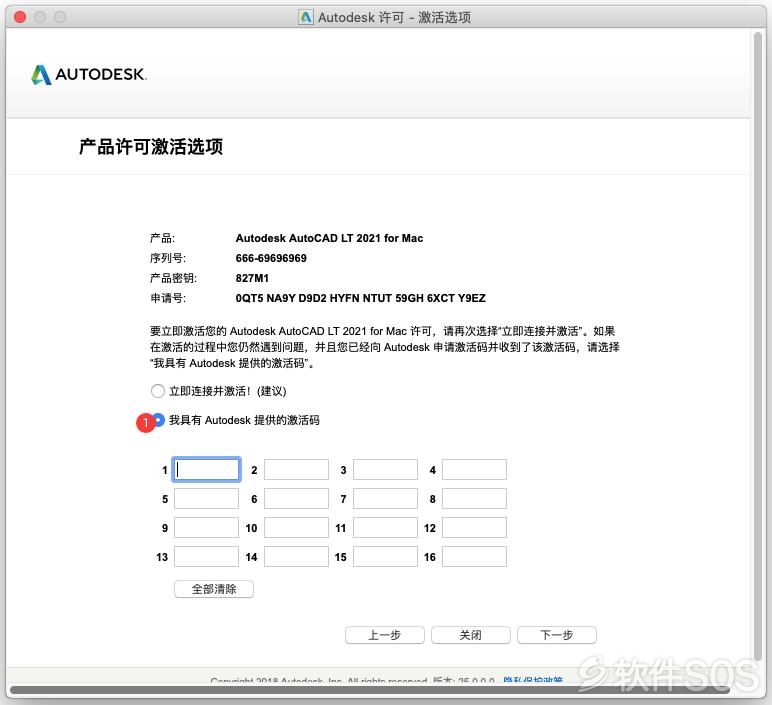Click activation code field 15
This screenshot has height=705, width=772.
[x=386, y=557]
